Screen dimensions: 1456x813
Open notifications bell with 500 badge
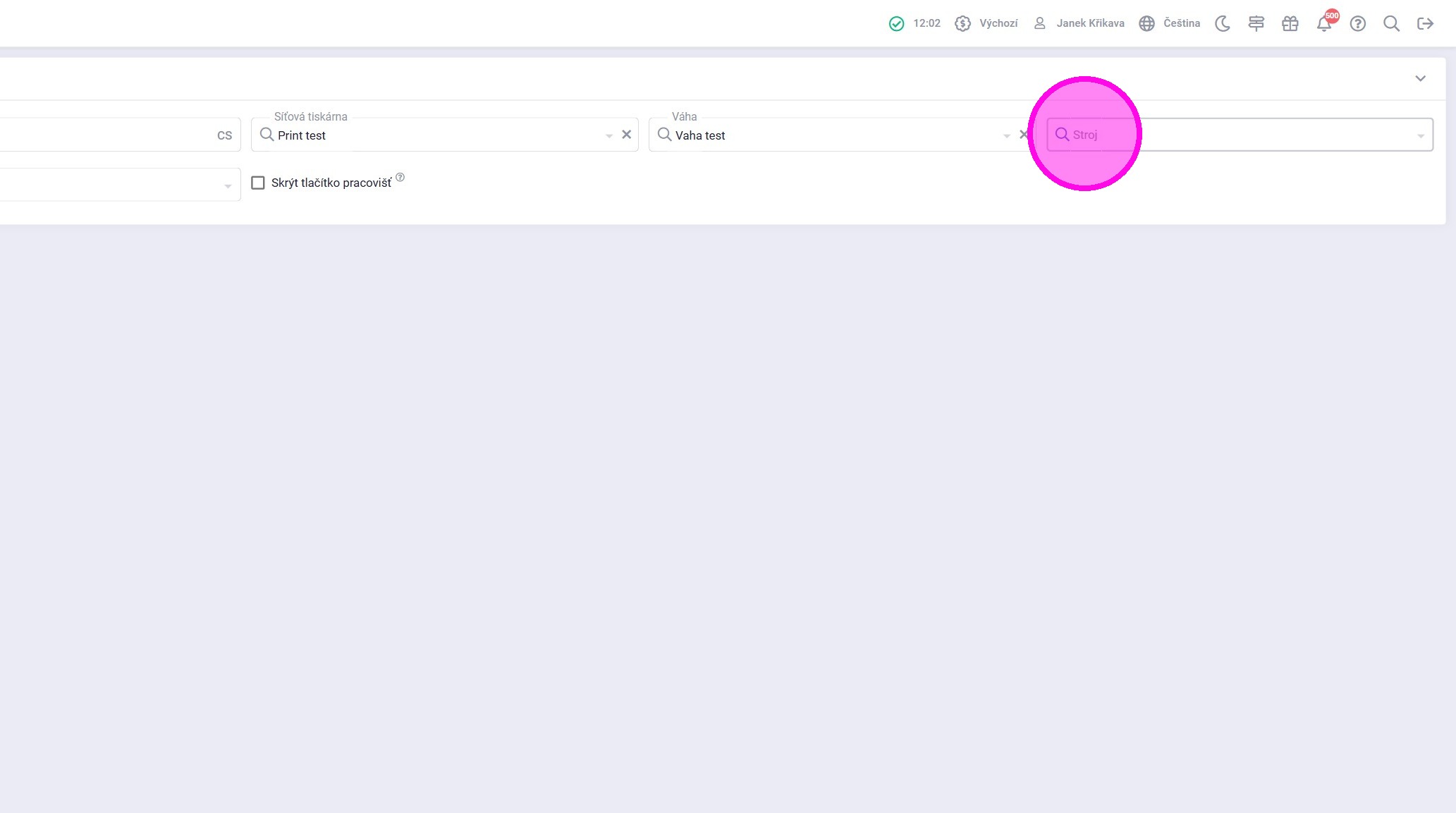pyautogui.click(x=1324, y=24)
